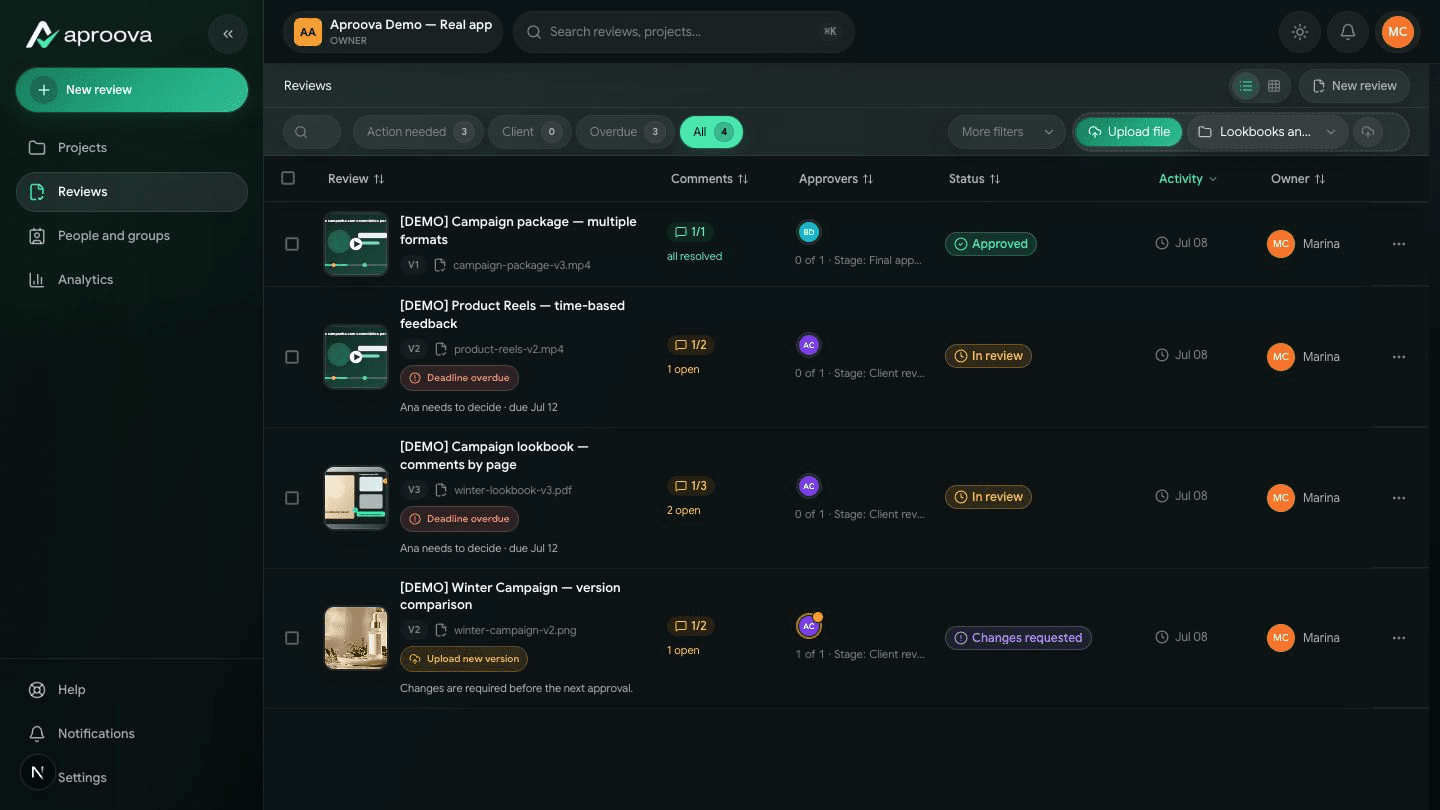This screenshot has width=1440, height=810.
Task: Toggle the light/dark theme sun icon
Action: 1300,32
